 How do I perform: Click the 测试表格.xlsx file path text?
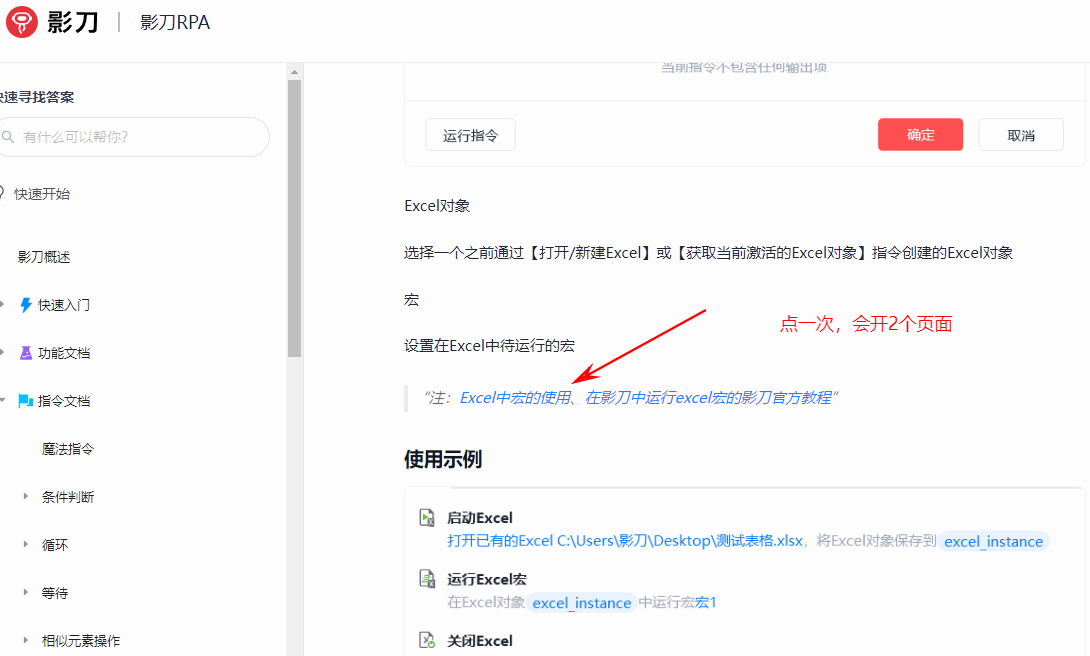pos(680,541)
